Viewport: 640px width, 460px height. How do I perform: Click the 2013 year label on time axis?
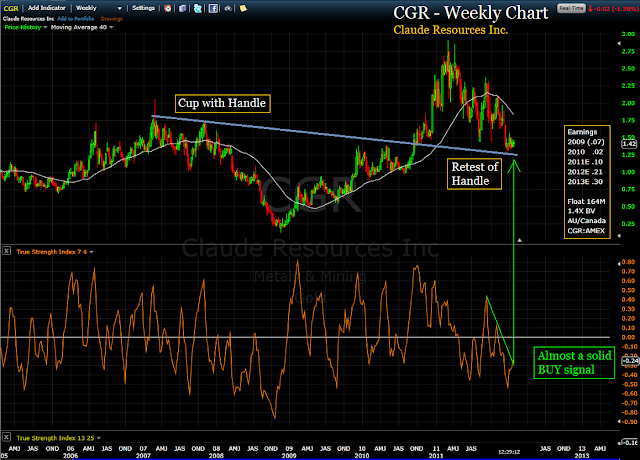coord(582,456)
